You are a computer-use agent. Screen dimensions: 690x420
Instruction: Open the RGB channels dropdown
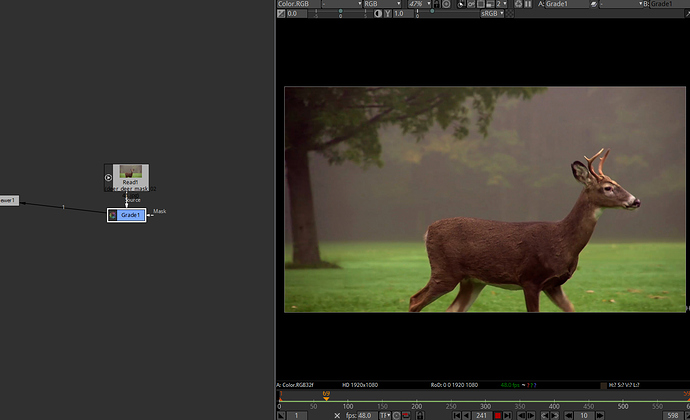tap(382, 4)
